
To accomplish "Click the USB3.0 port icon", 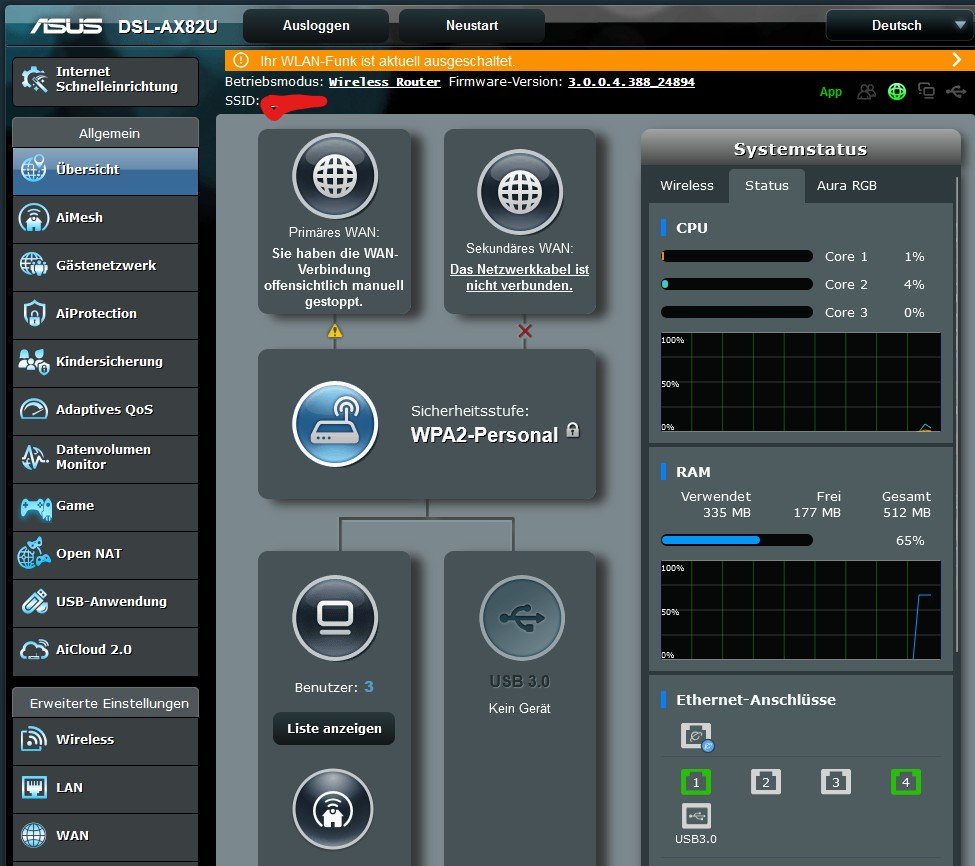I will click(x=696, y=816).
